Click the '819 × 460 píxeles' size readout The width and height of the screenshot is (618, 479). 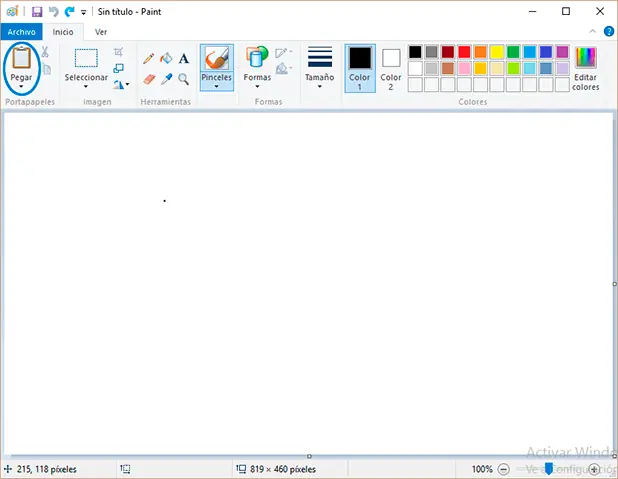point(283,469)
